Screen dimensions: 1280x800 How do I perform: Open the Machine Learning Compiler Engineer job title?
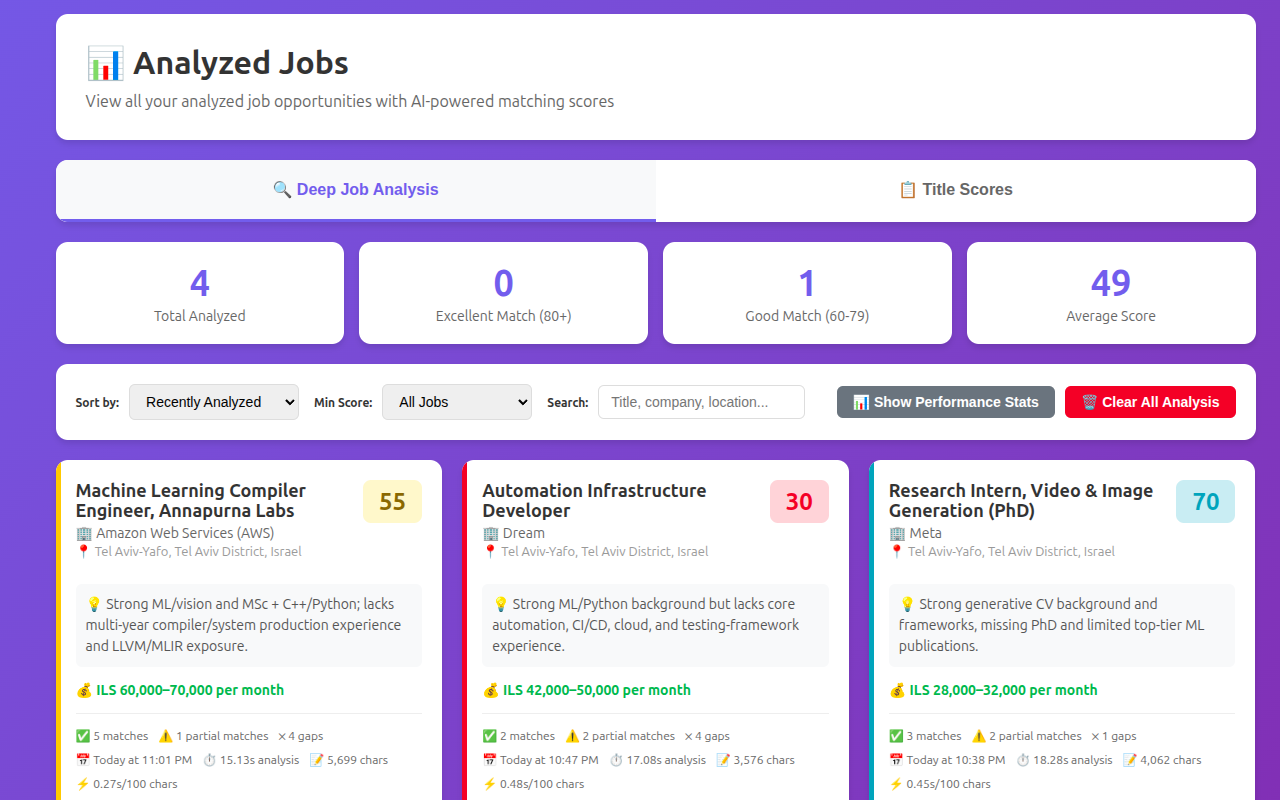[191, 500]
